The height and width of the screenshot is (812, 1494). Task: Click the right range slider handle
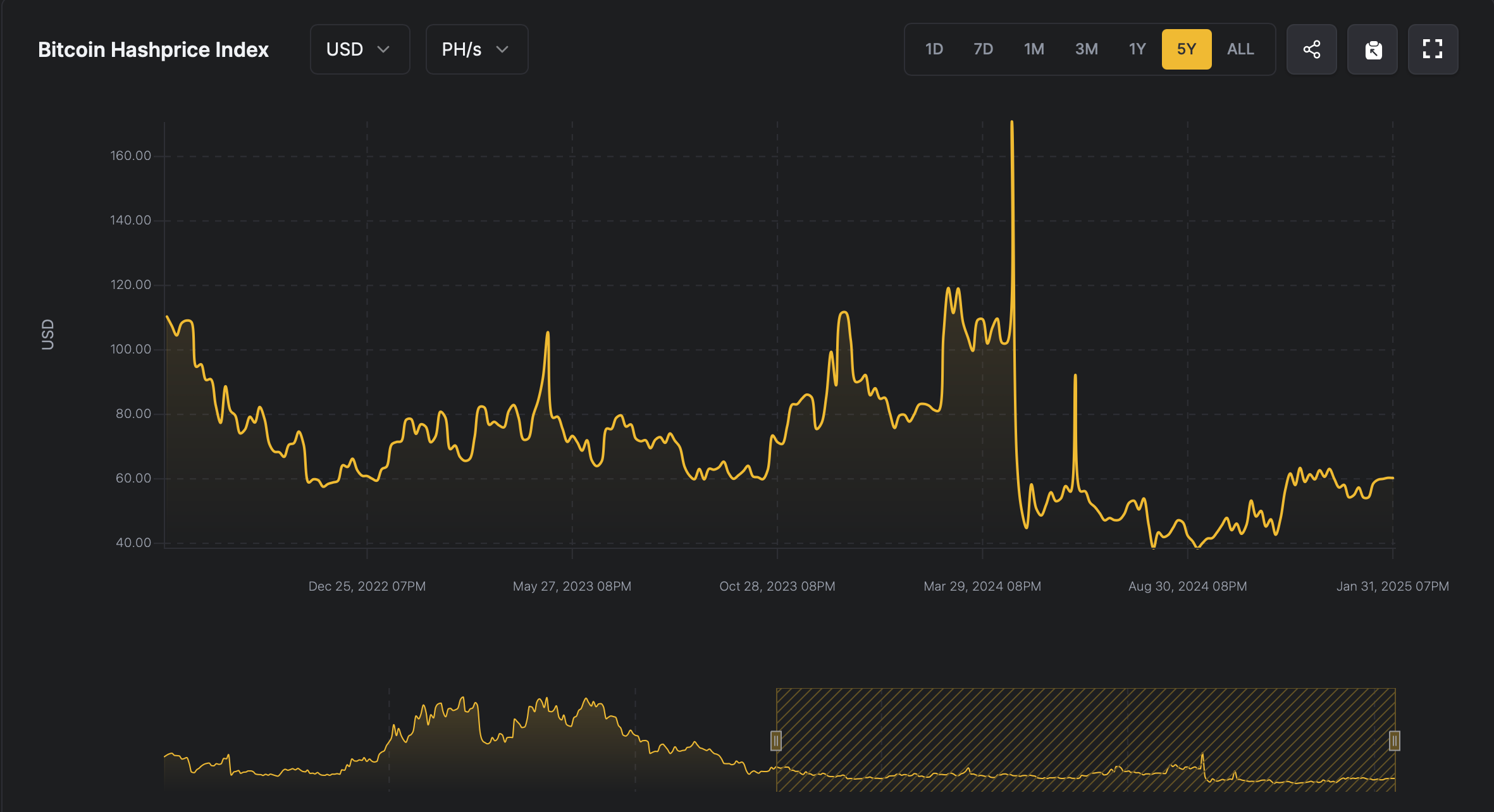click(x=1394, y=741)
